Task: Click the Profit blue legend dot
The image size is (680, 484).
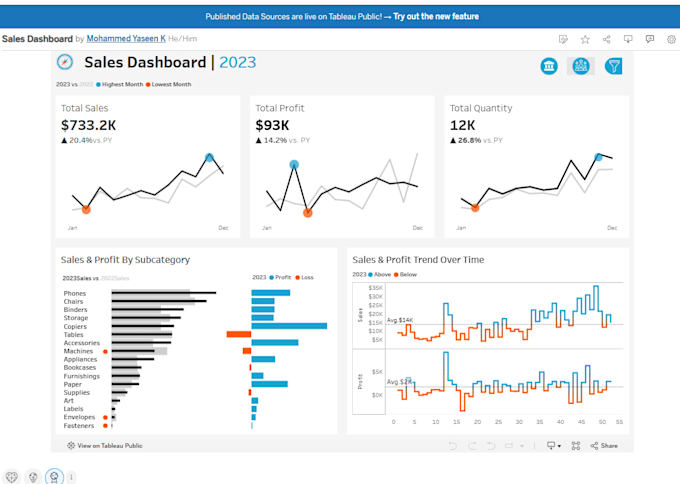Action: 272,278
